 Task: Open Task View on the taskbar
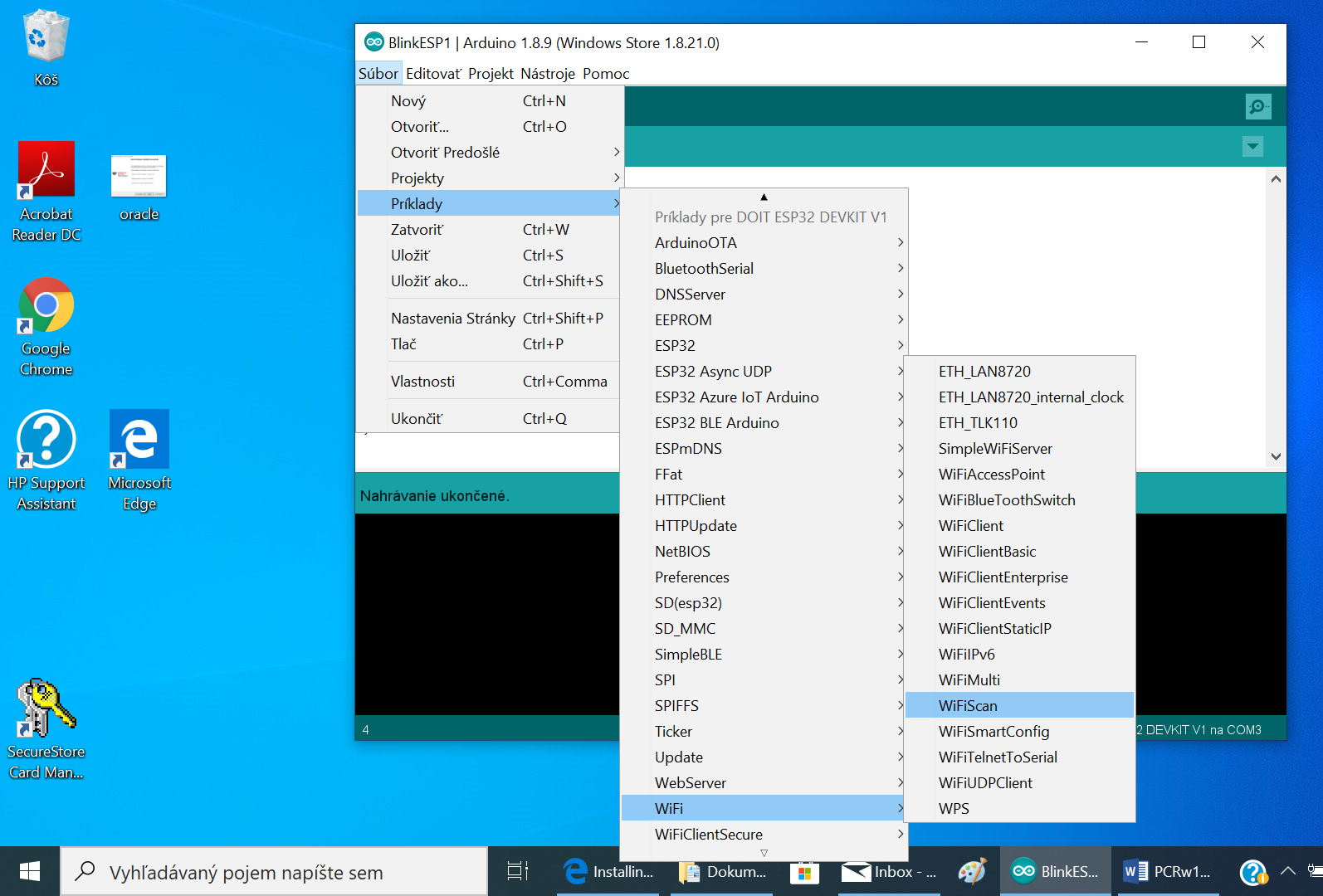pos(518,871)
